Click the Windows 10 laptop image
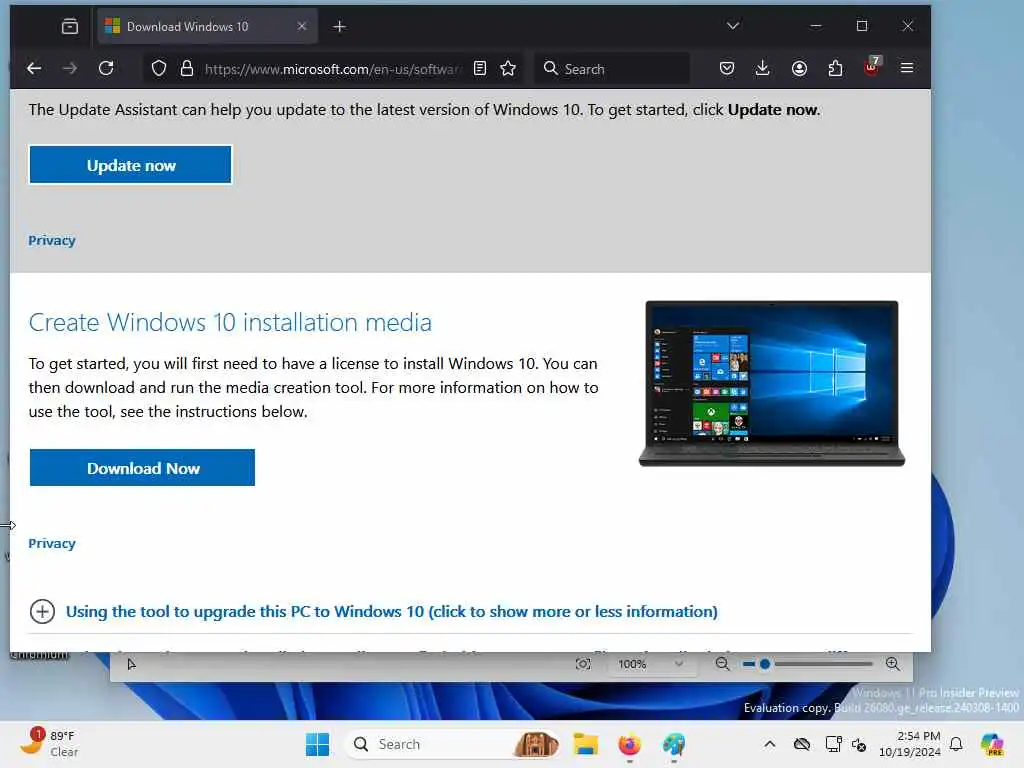Image resolution: width=1024 pixels, height=768 pixels. [x=771, y=383]
